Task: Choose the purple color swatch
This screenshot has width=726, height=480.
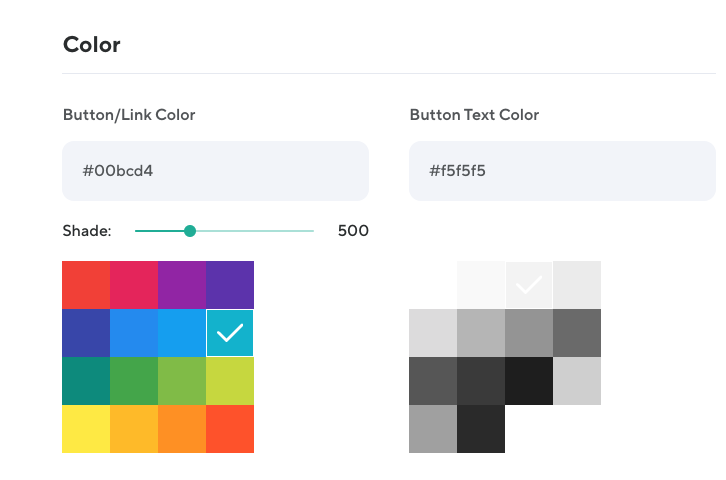Action: coord(182,285)
